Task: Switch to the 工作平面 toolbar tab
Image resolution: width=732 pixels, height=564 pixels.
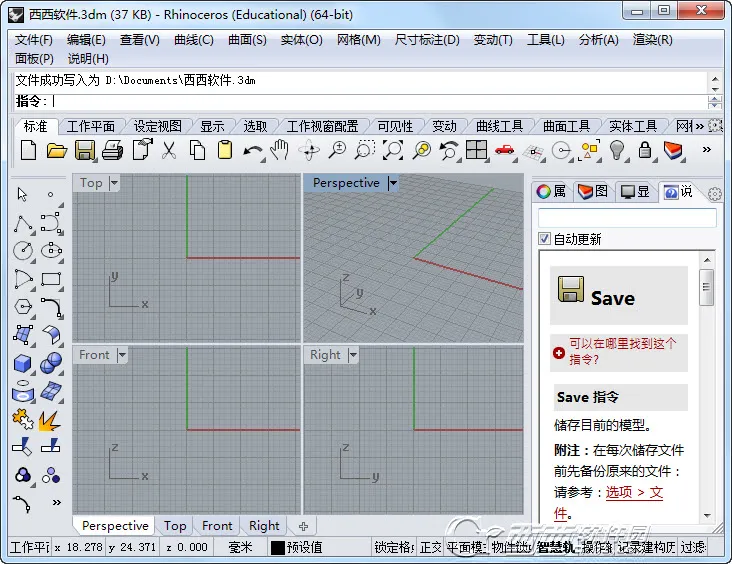Action: (x=91, y=126)
